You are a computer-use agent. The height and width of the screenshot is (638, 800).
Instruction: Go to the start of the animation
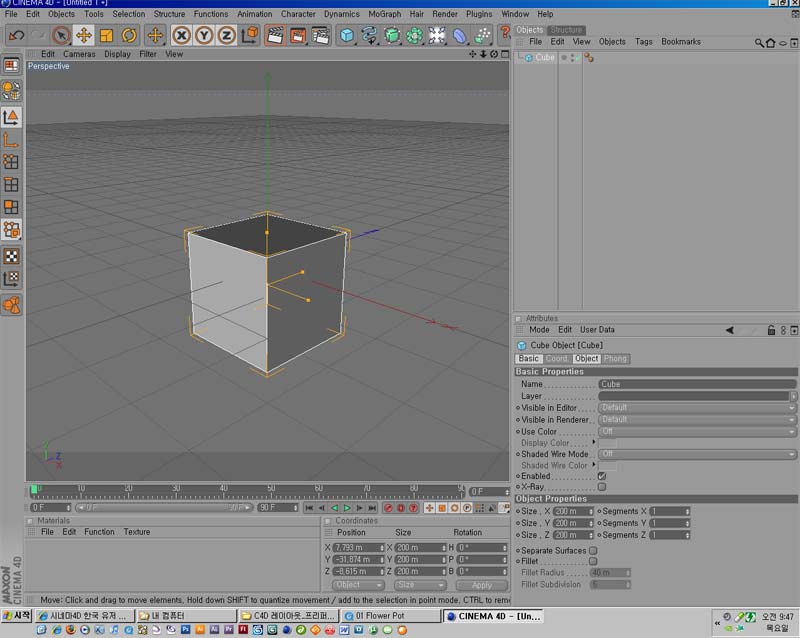[x=309, y=508]
